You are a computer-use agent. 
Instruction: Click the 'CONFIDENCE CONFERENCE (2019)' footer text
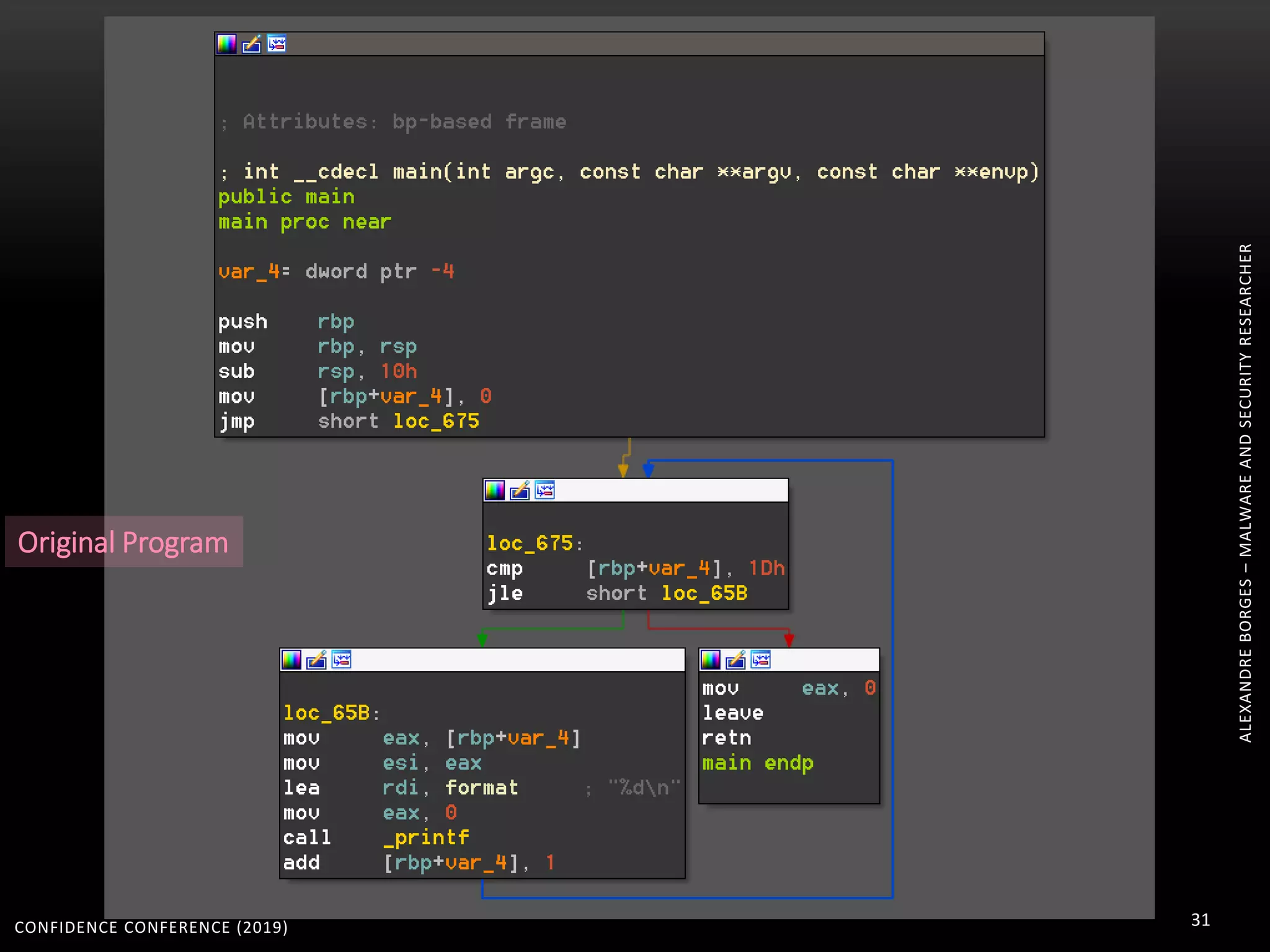tap(151, 927)
